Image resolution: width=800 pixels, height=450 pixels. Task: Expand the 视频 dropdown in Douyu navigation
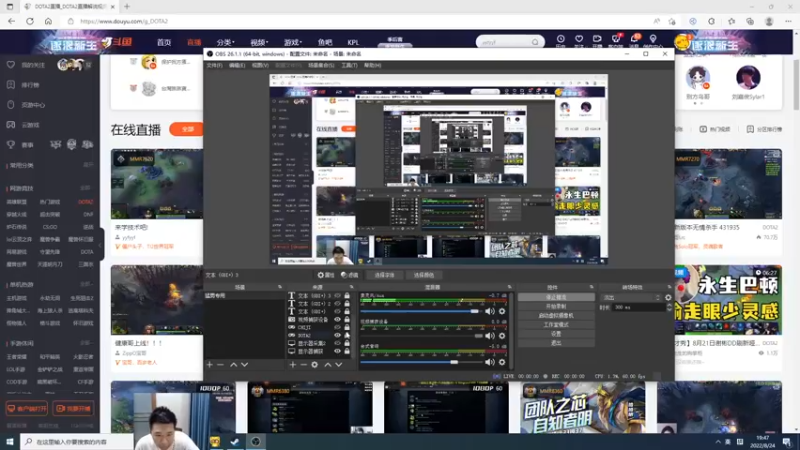coord(259,42)
